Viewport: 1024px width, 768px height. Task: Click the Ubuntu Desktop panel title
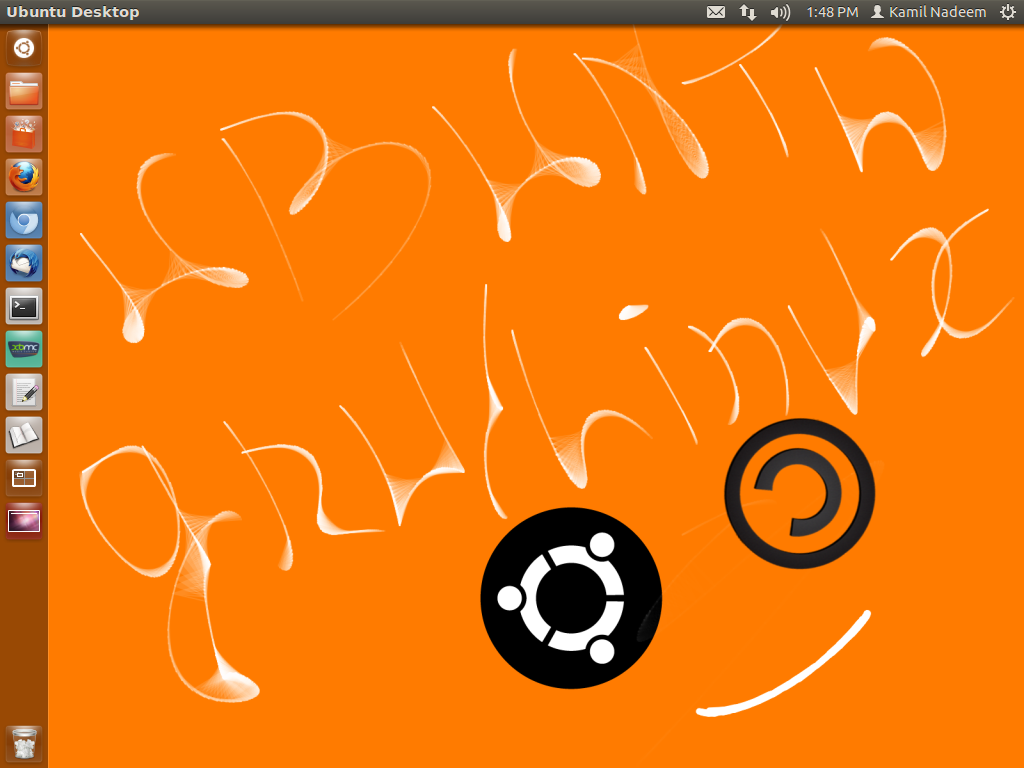tap(72, 12)
